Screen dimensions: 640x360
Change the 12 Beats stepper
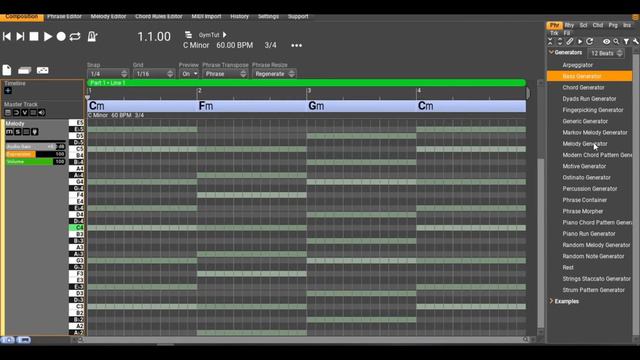click(x=606, y=53)
